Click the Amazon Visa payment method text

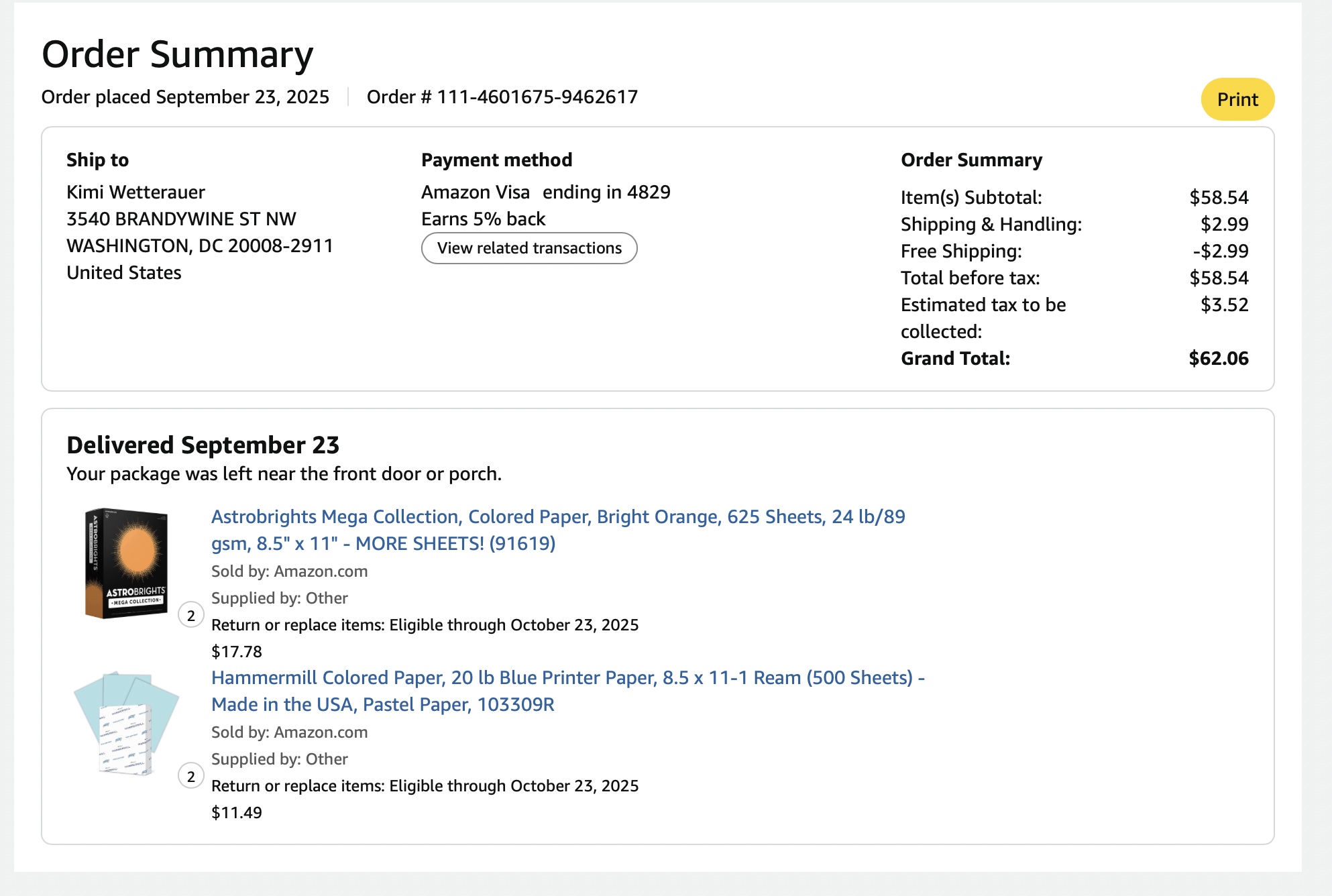[x=545, y=192]
